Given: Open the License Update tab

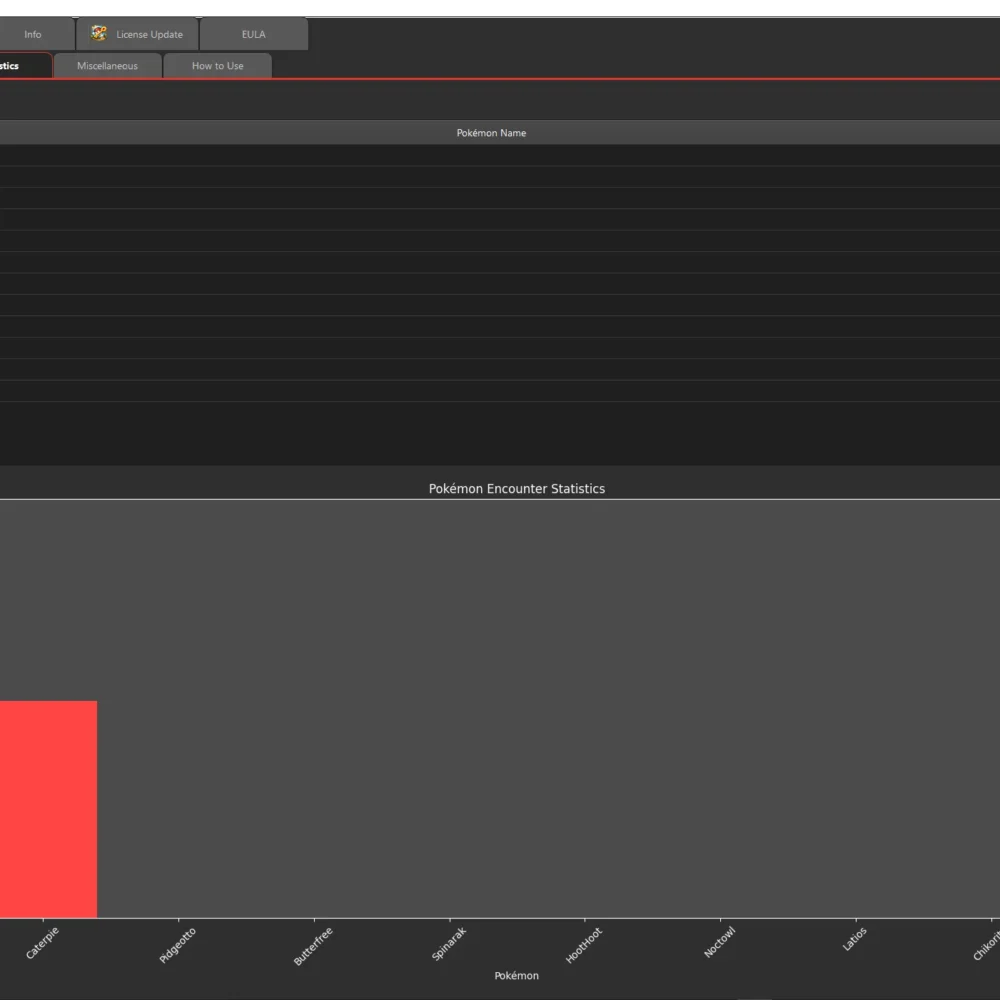Looking at the screenshot, I should point(137,34).
